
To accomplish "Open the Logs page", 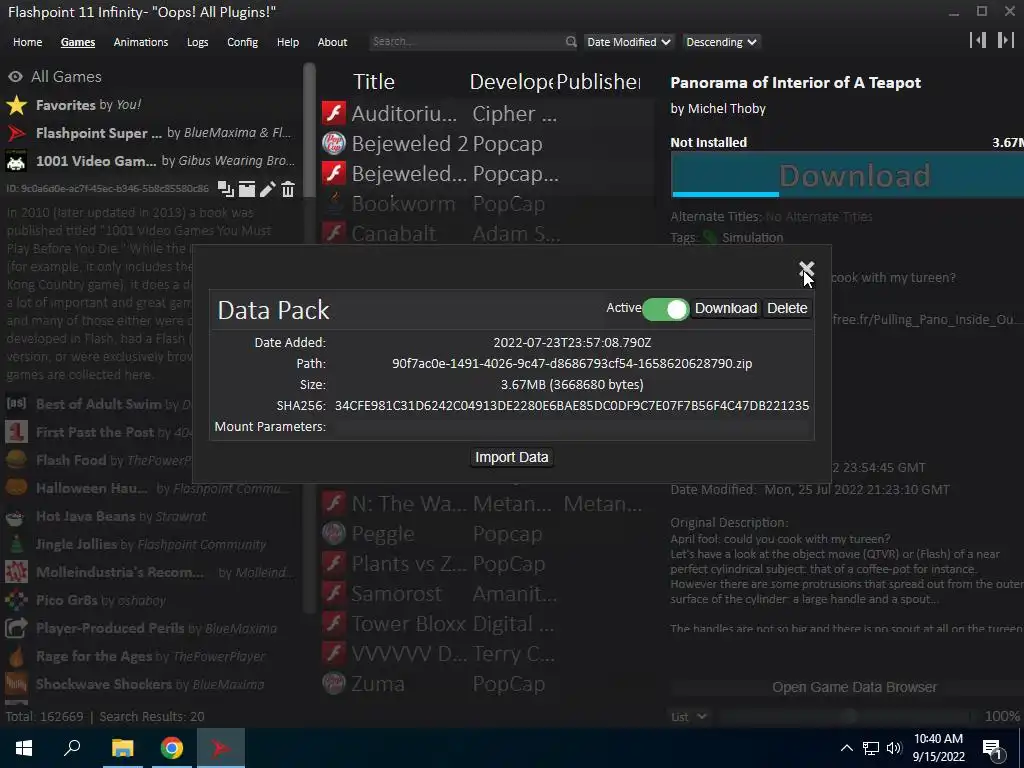I will (x=197, y=42).
